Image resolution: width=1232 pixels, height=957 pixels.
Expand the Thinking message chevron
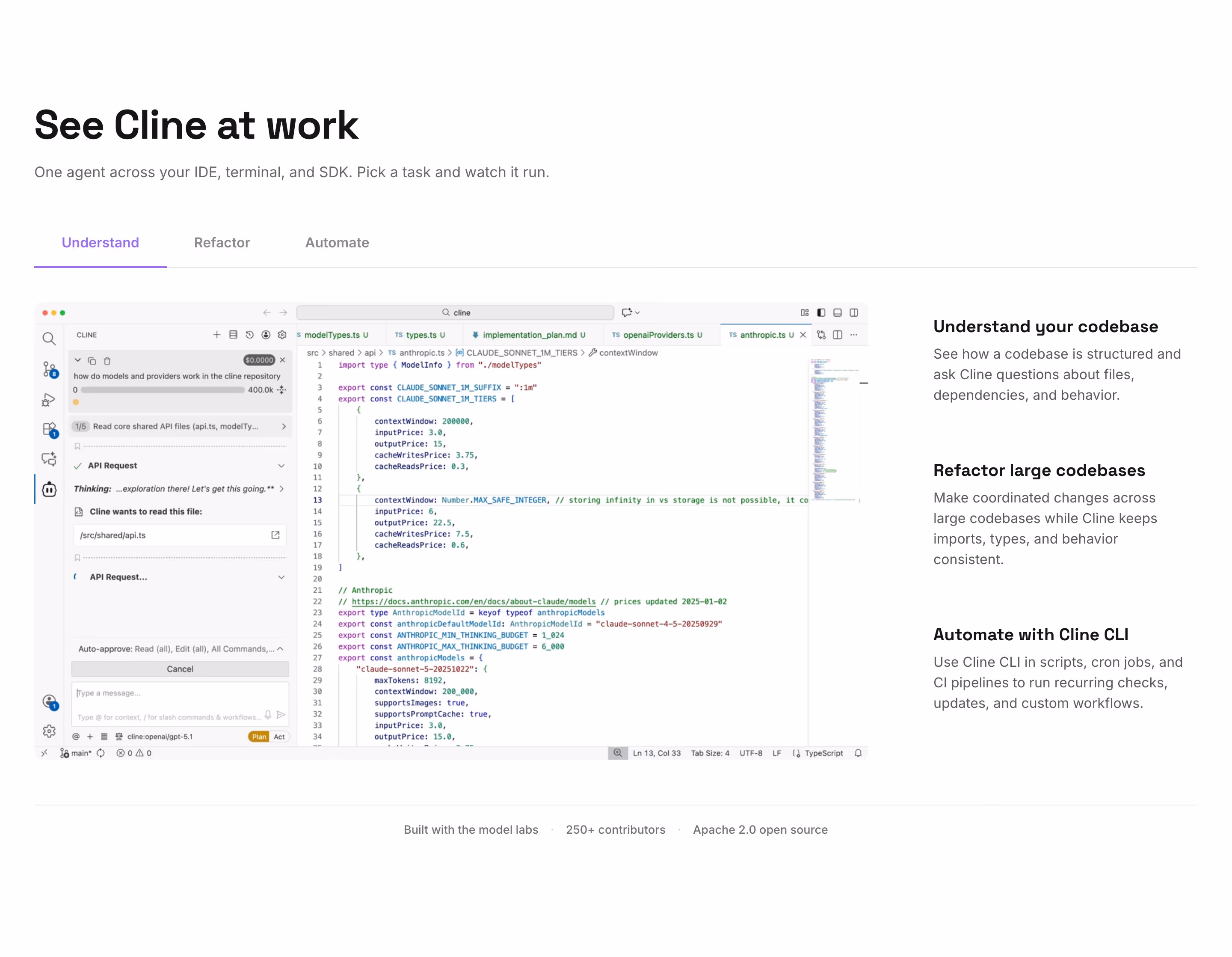[x=281, y=489]
